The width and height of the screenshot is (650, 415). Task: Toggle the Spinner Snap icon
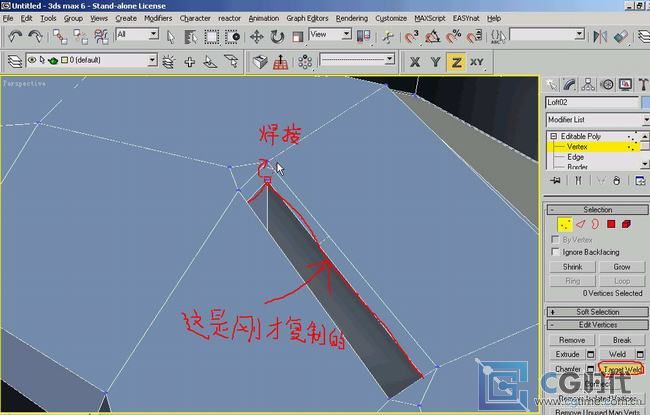coord(474,36)
